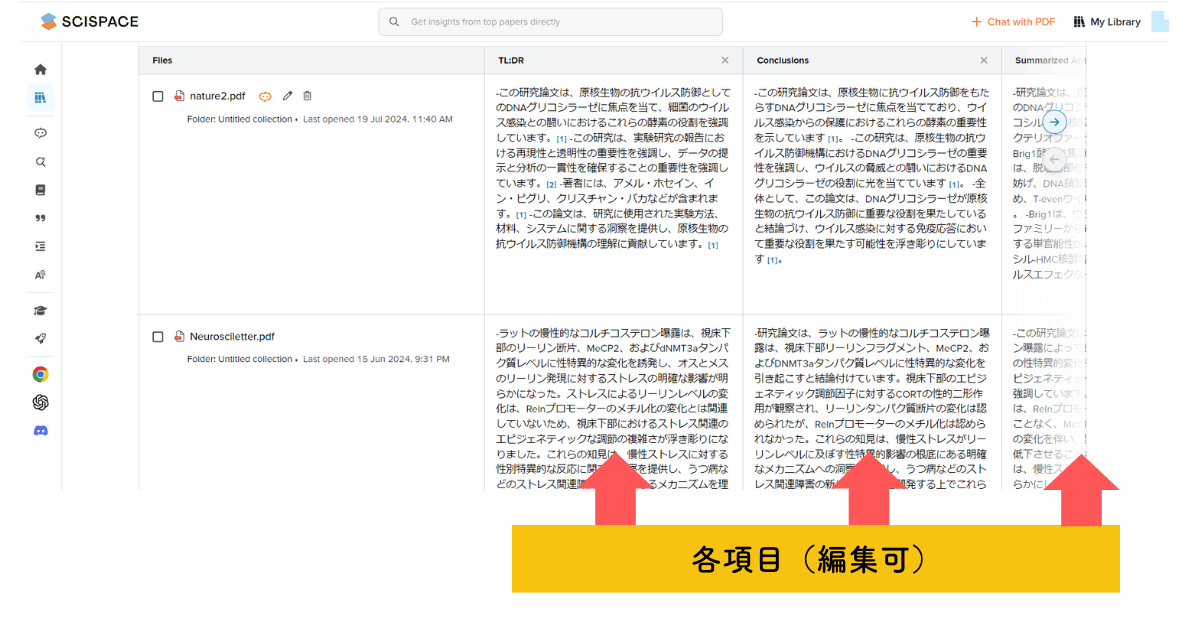The width and height of the screenshot is (1200, 627).
Task: Click the search magnifier icon
Action: [x=395, y=22]
